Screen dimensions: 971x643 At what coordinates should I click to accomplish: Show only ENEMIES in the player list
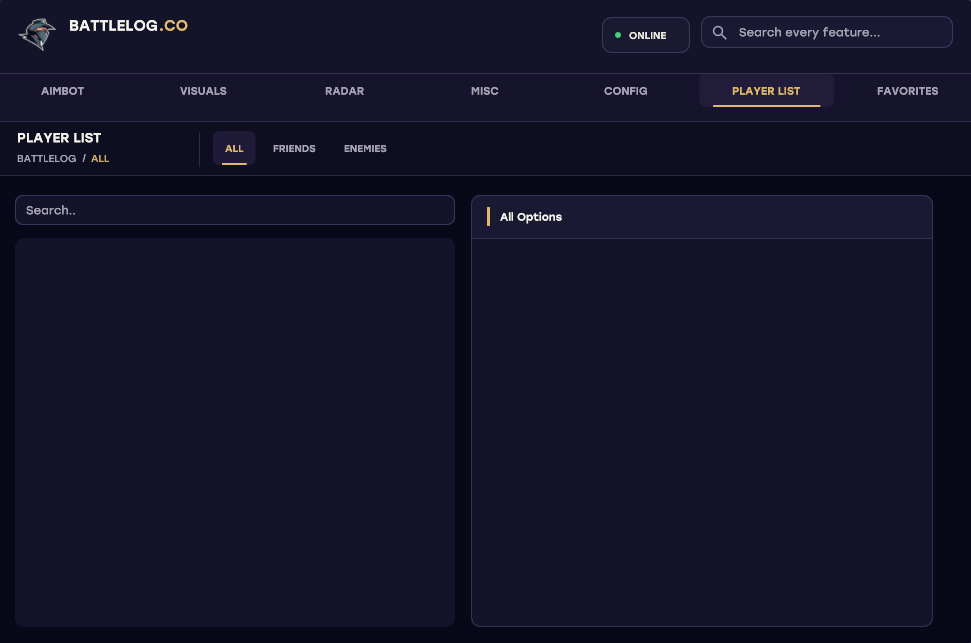coord(365,149)
